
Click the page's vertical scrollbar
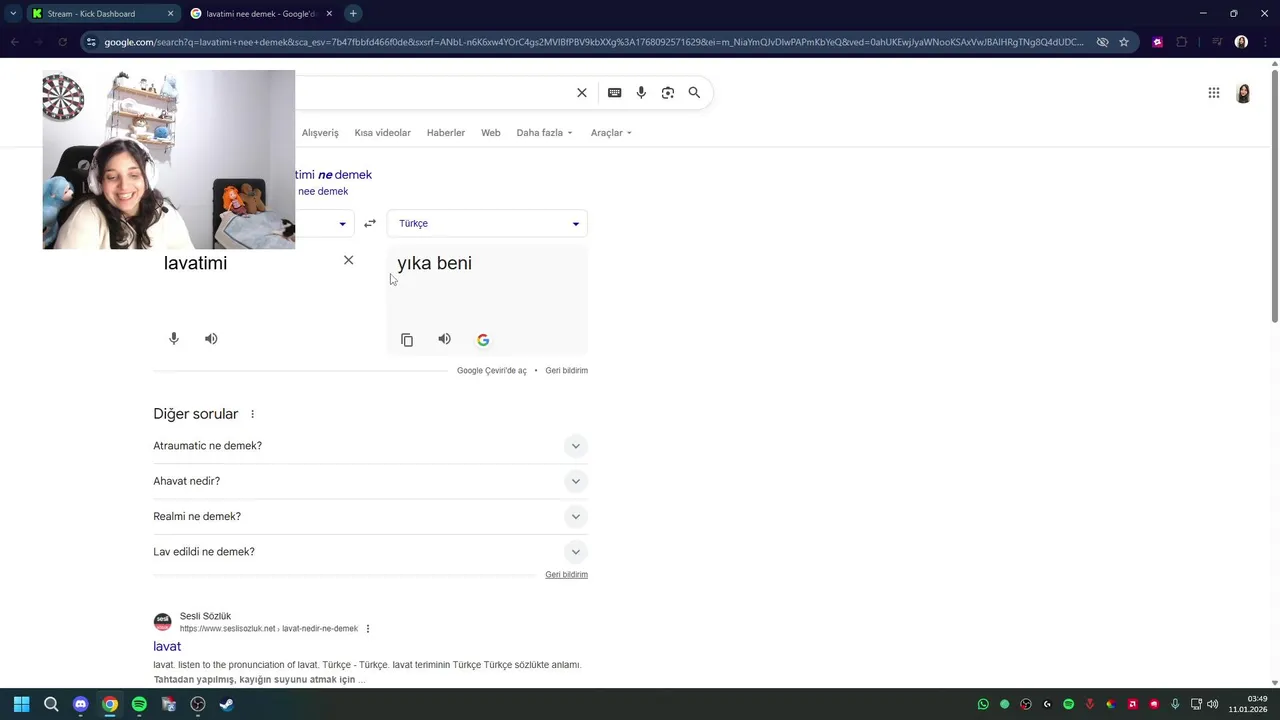point(1274,195)
